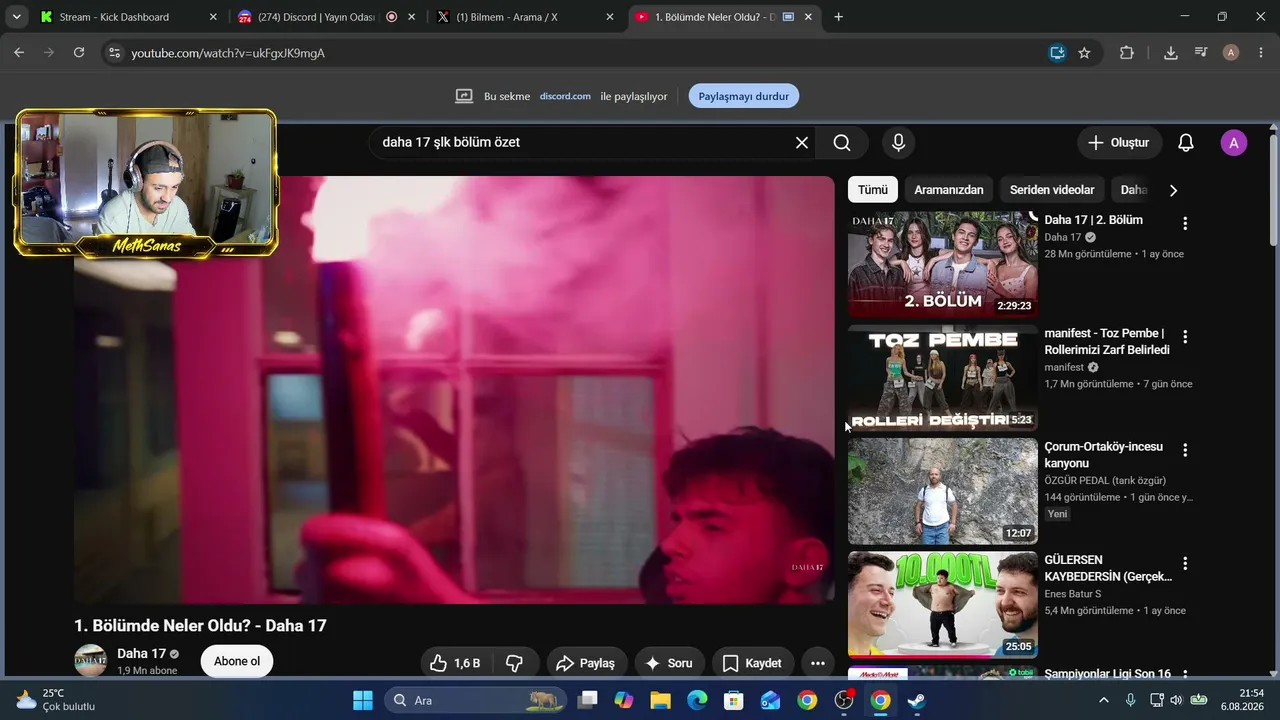Screen dimensions: 1280x720
Task: Open the GÜLERSEN KAYBEDERSİN thumbnail
Action: tap(943, 604)
